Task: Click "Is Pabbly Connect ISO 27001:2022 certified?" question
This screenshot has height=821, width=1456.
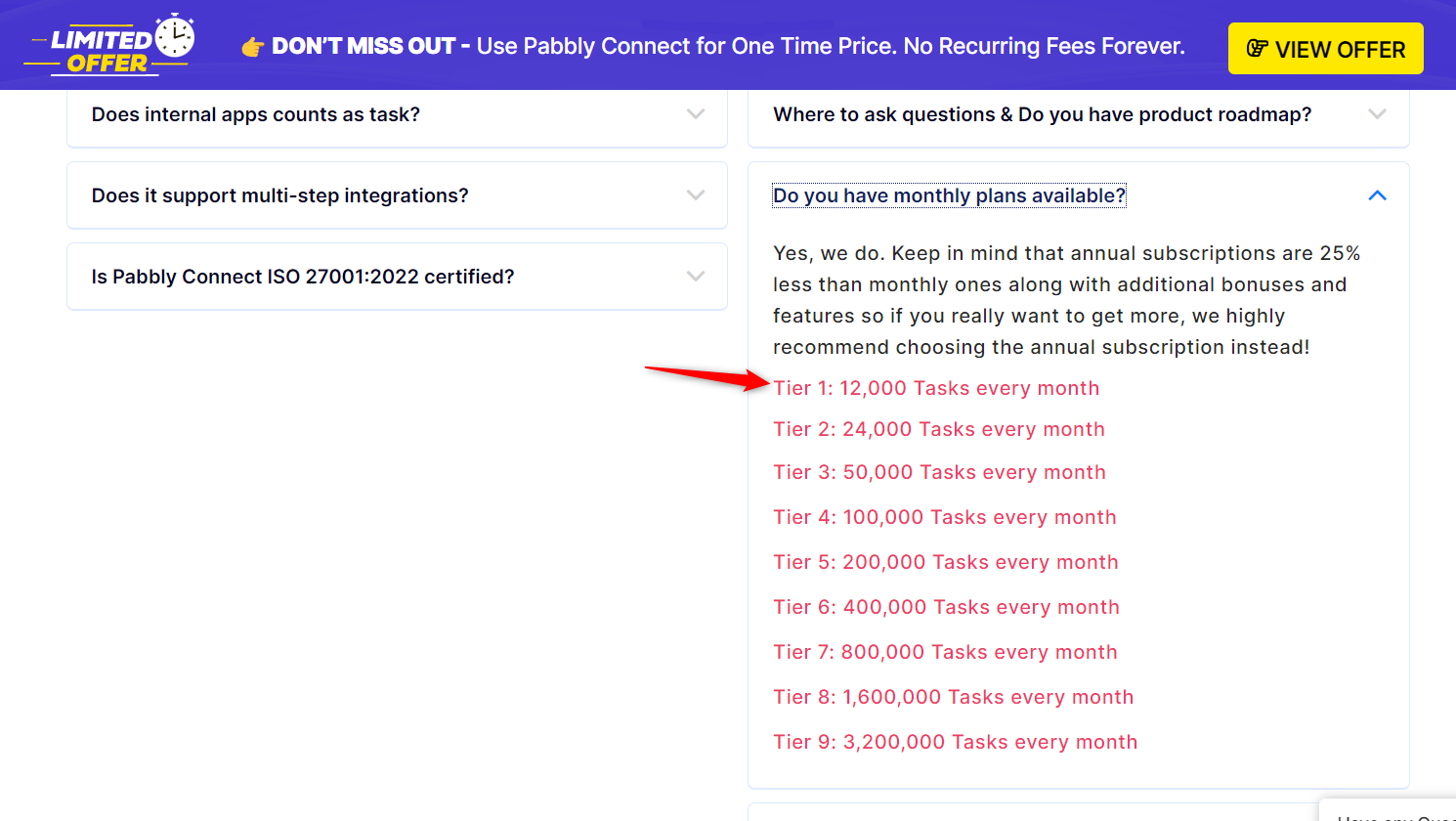Action: point(303,277)
